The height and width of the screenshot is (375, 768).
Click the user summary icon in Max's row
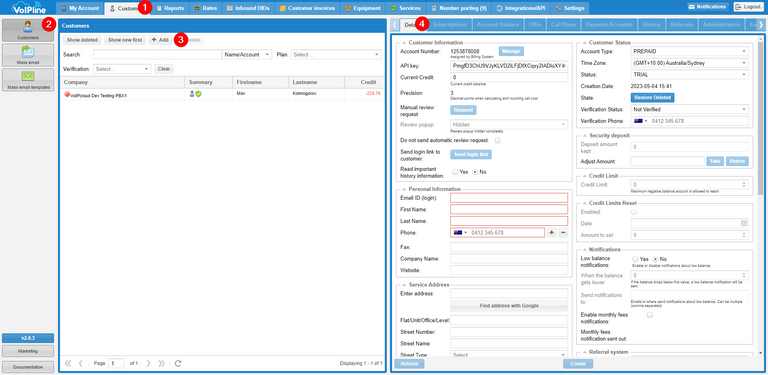coord(192,94)
